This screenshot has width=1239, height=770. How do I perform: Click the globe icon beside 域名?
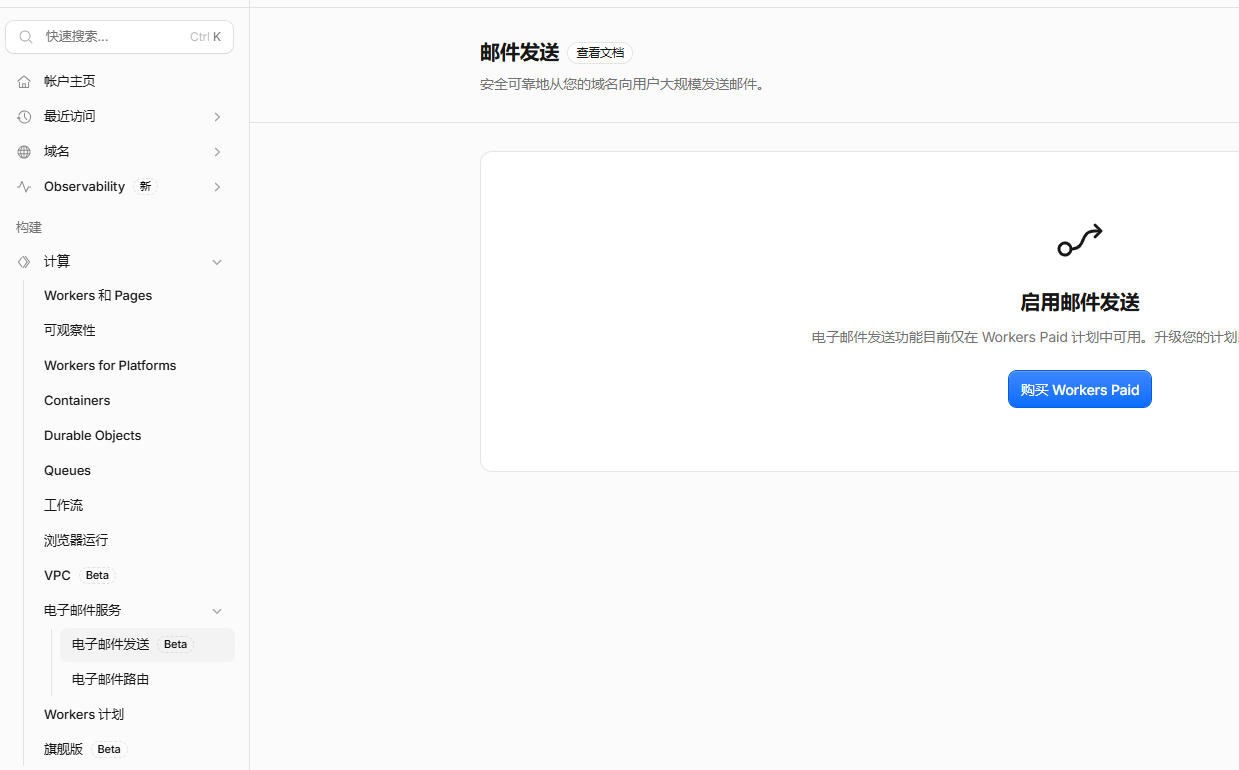(x=24, y=152)
